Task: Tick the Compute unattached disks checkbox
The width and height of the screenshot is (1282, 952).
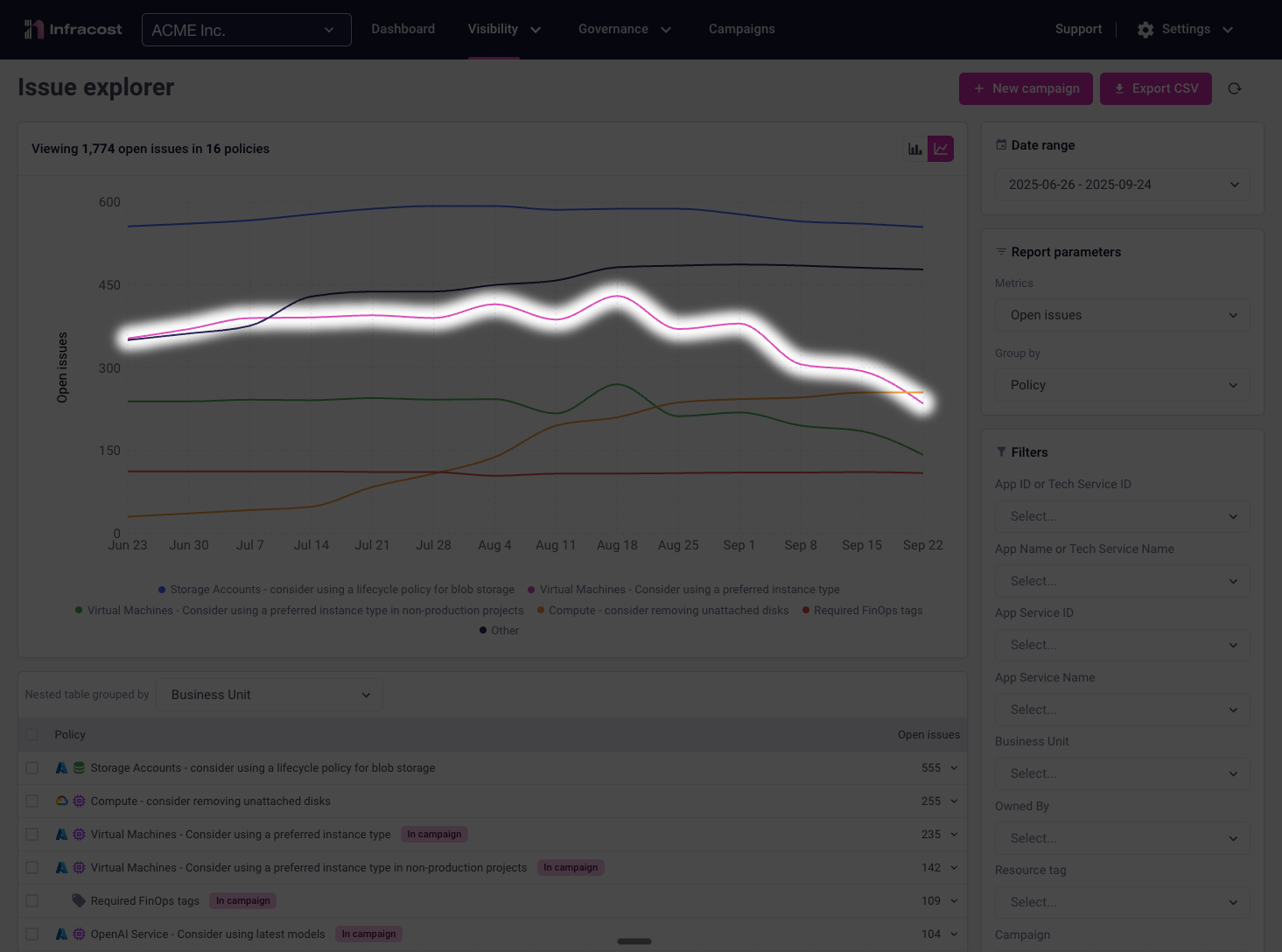Action: coord(32,801)
